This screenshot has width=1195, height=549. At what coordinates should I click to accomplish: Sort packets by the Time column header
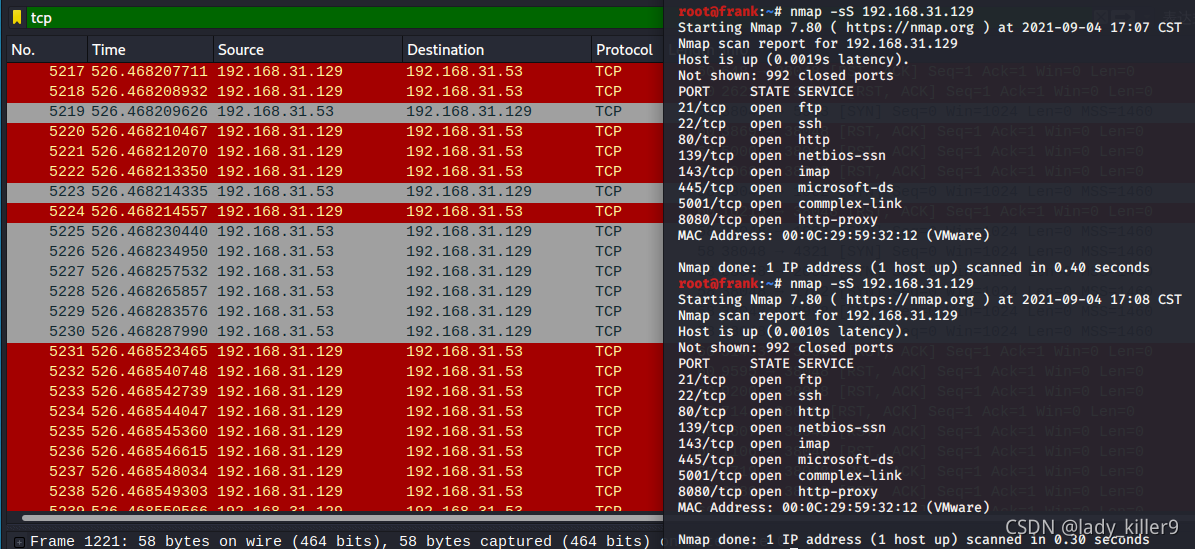coord(150,50)
